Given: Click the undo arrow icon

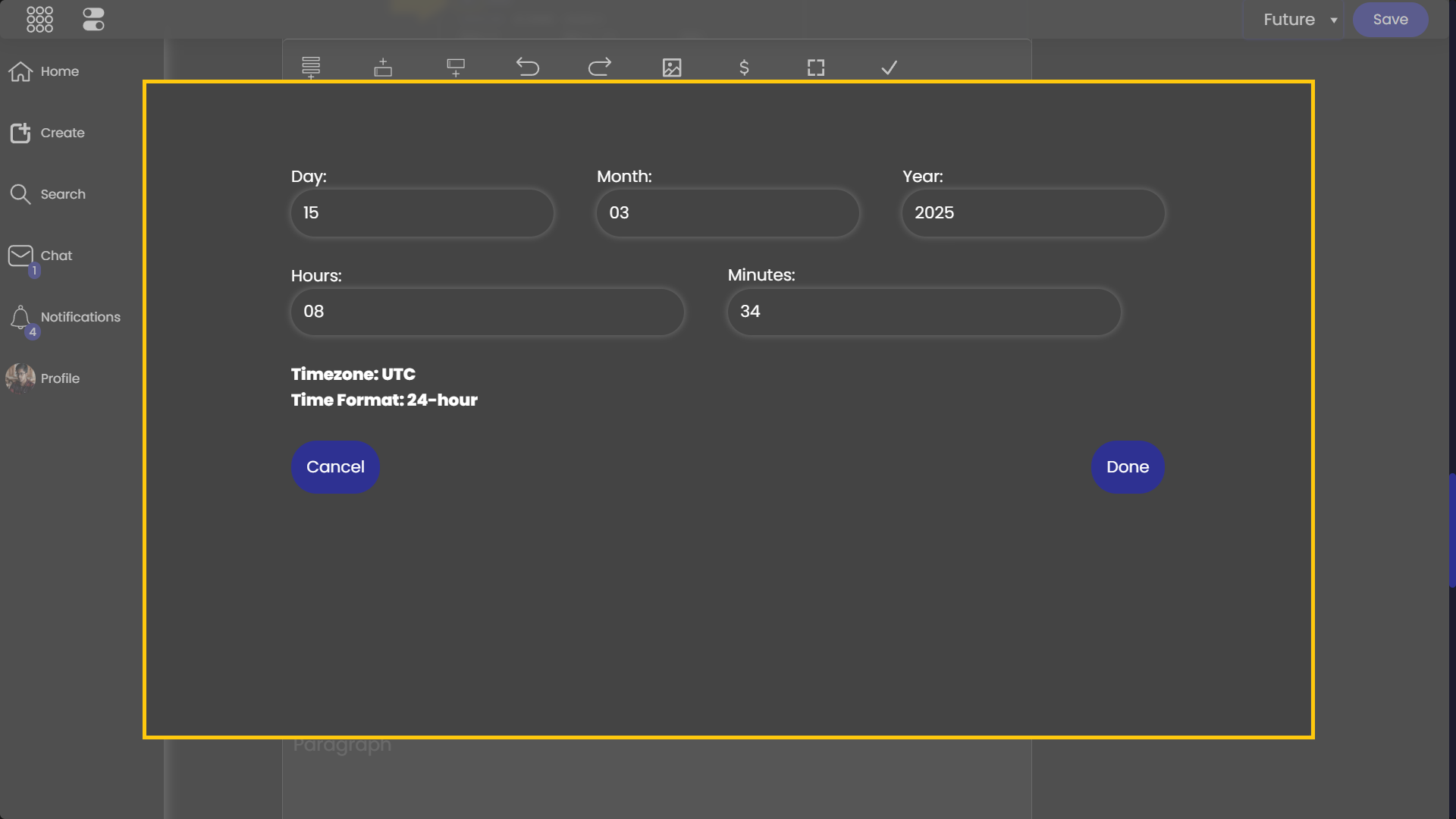Looking at the screenshot, I should (528, 67).
